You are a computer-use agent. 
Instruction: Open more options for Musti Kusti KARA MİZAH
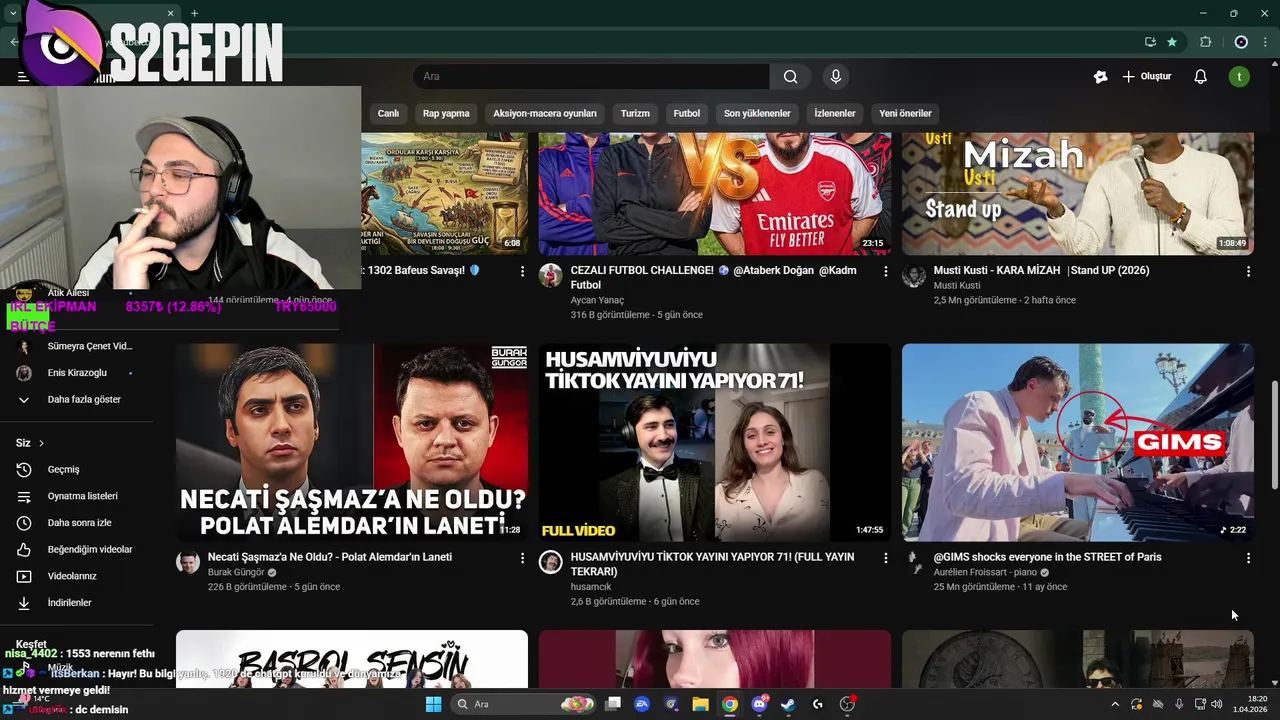point(1248,271)
